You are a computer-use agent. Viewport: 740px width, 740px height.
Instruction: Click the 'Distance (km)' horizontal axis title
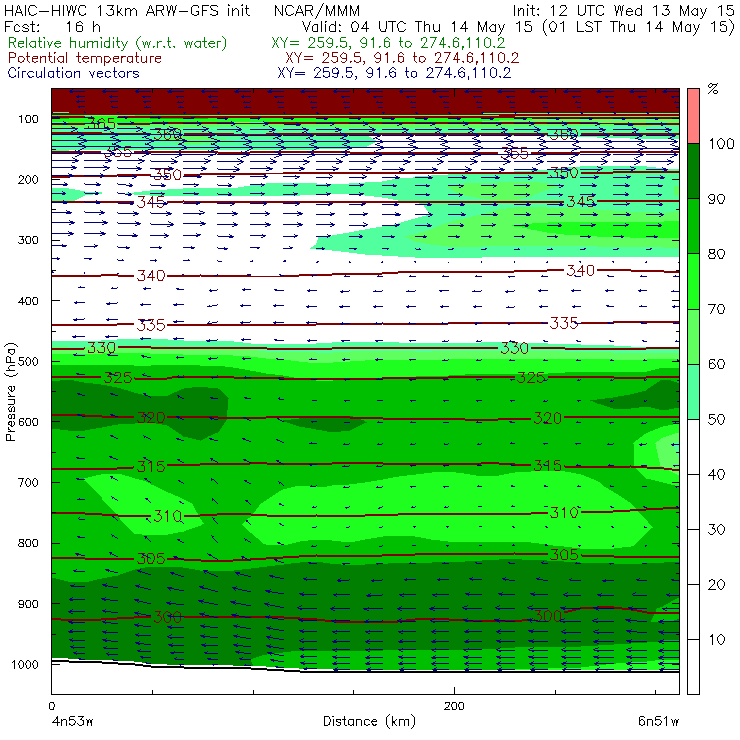(369, 722)
